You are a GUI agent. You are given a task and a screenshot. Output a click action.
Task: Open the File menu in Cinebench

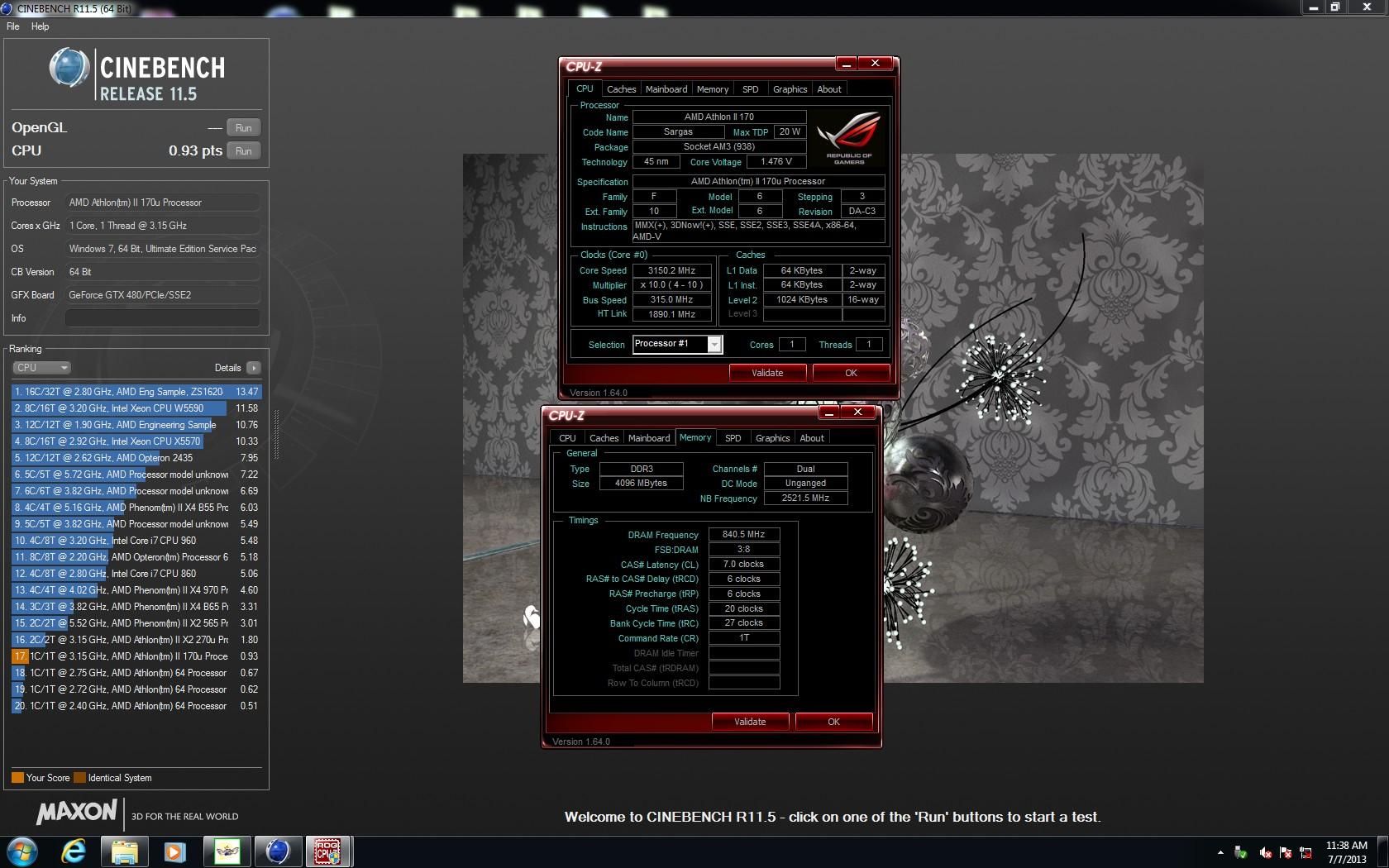point(13,26)
